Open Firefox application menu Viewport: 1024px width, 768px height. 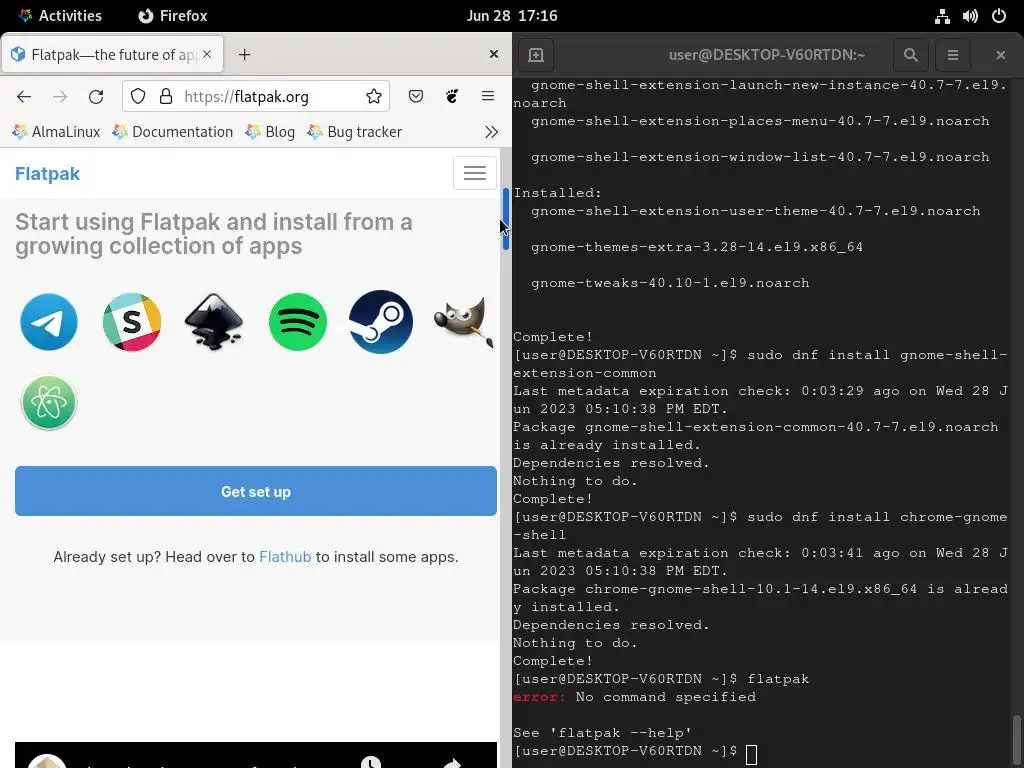(487, 97)
